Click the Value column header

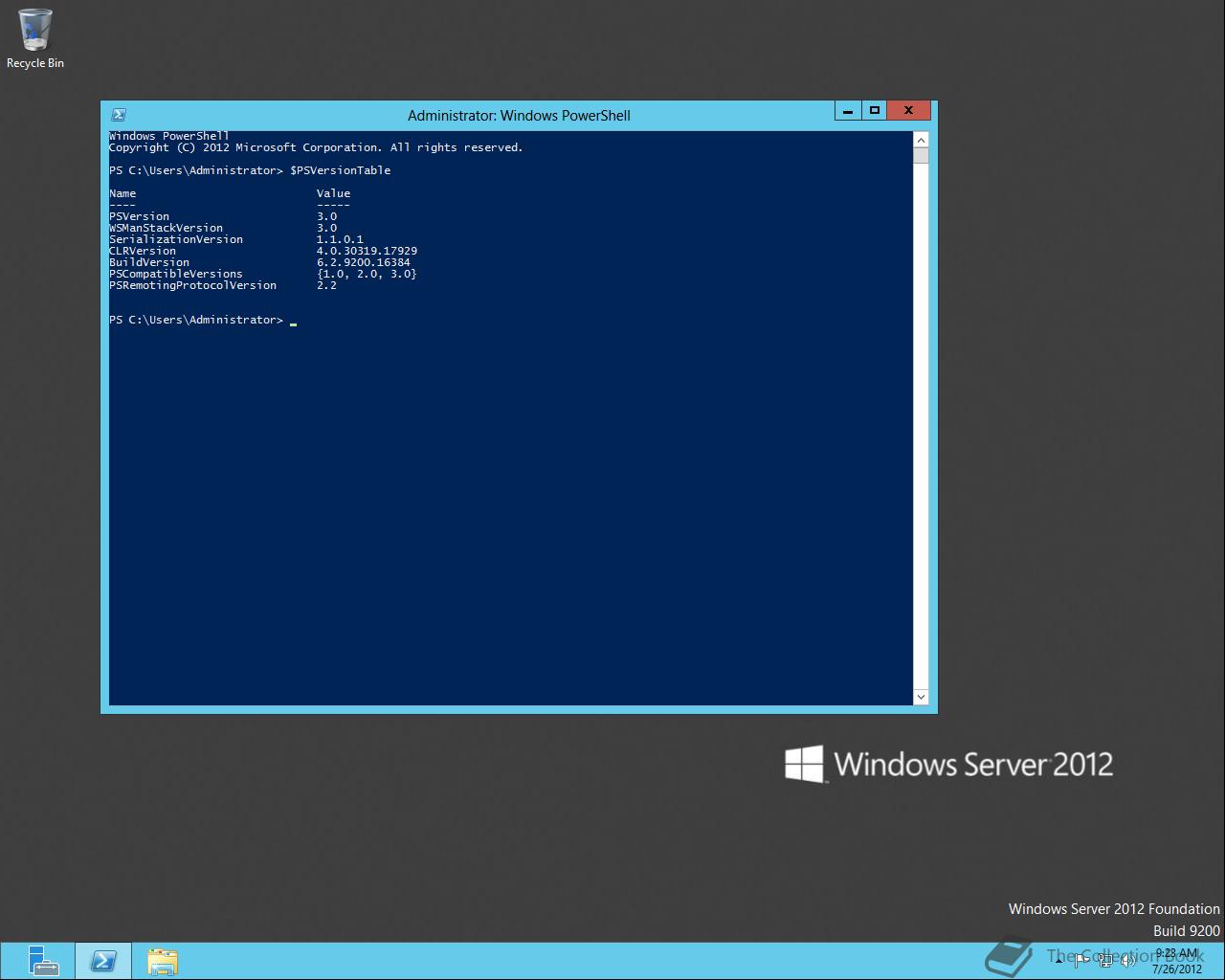(x=333, y=193)
